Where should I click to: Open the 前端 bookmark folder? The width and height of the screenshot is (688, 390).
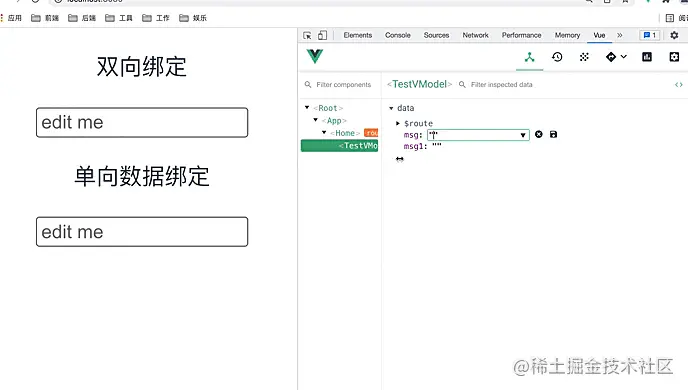pos(45,18)
